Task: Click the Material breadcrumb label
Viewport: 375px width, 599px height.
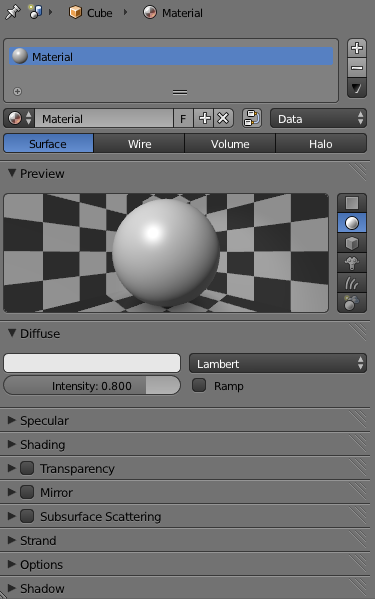Action: (x=182, y=13)
